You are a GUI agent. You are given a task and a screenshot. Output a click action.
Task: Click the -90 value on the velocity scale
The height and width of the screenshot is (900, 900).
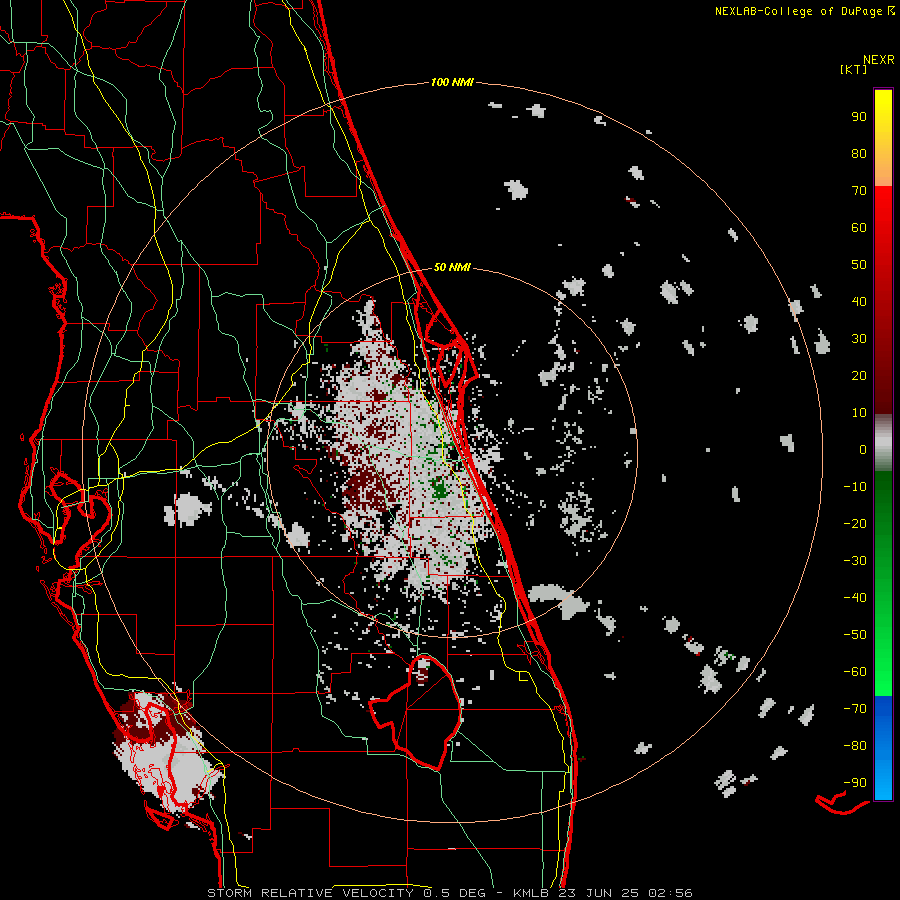coord(855,782)
